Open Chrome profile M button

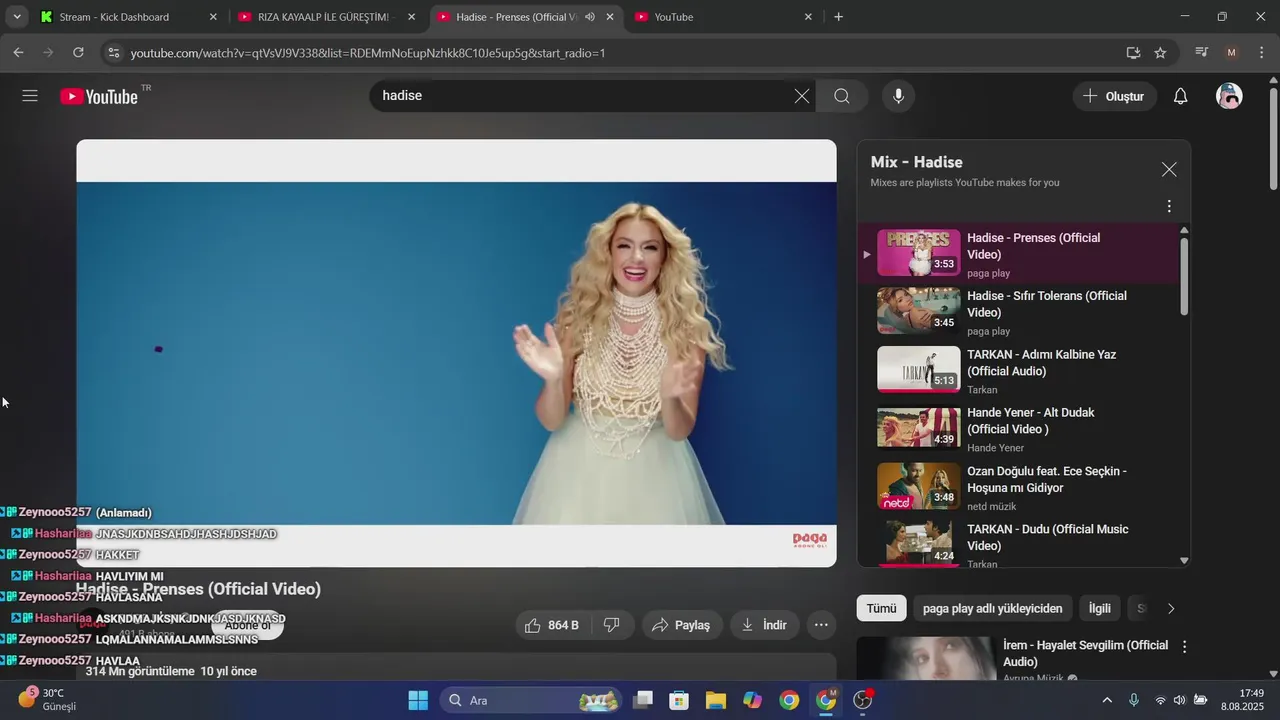tap(1231, 53)
